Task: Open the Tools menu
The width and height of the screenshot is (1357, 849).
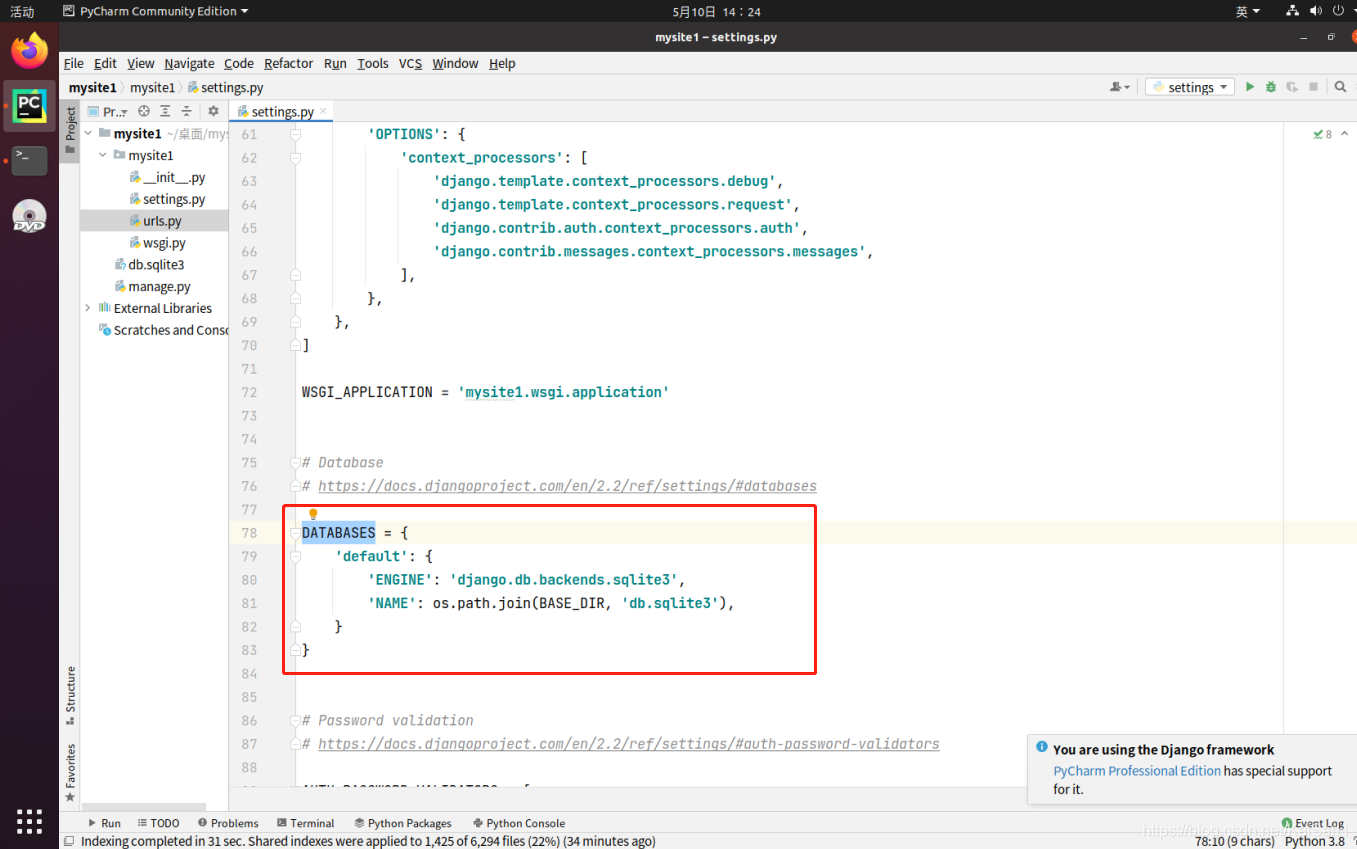Action: pos(373,63)
